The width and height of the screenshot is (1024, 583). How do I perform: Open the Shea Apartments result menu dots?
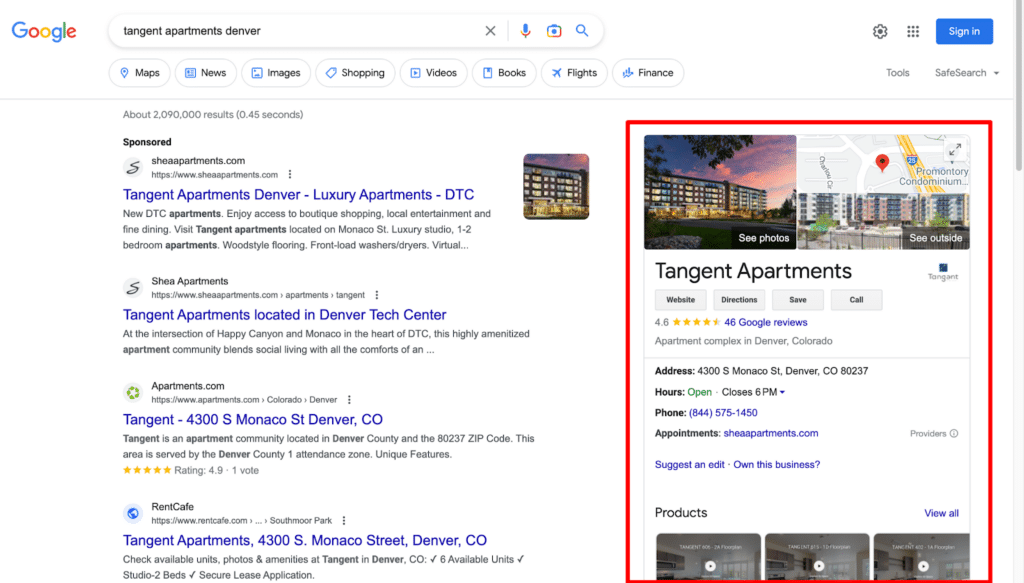(377, 295)
